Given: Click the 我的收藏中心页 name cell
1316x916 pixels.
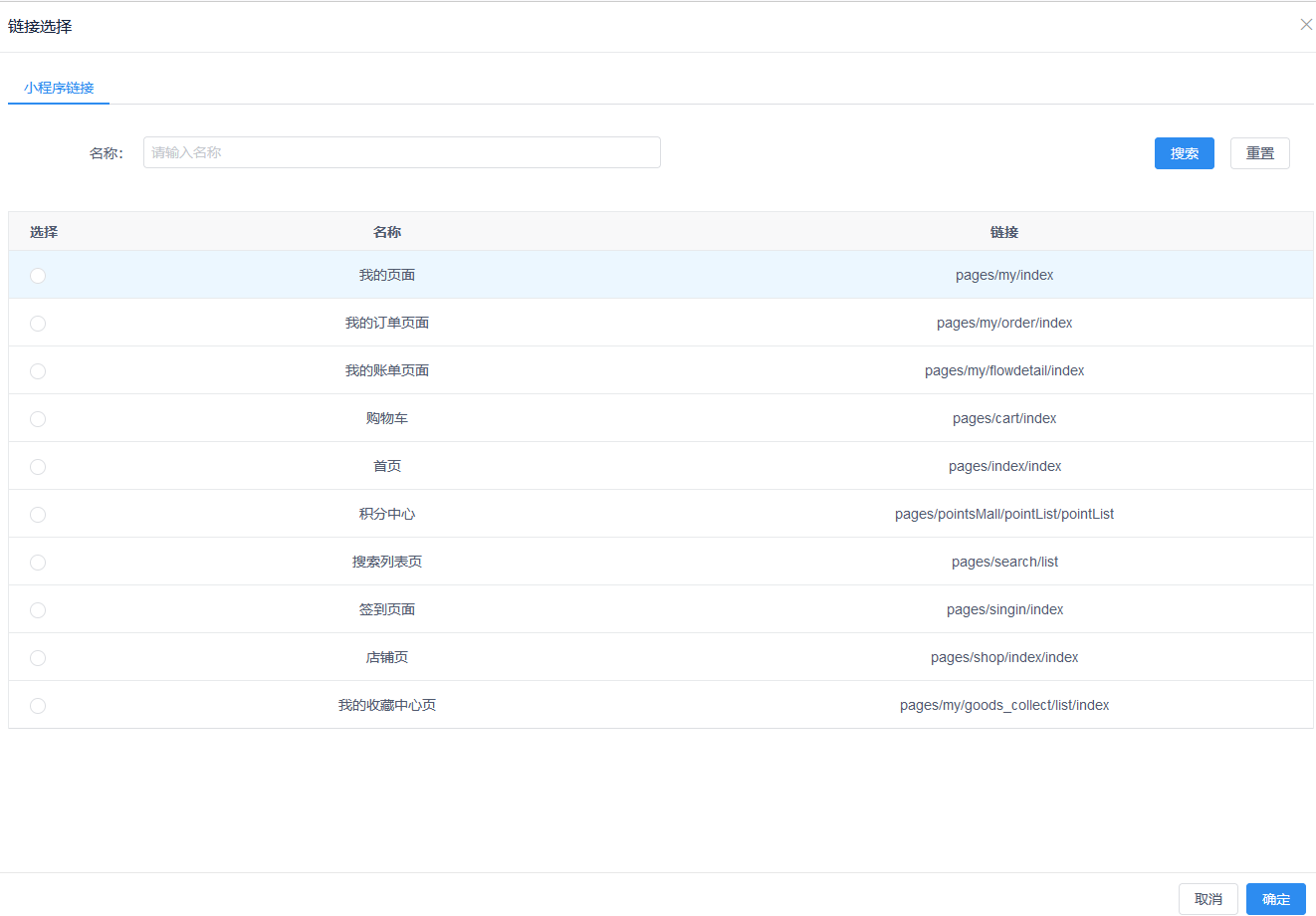Looking at the screenshot, I should 387,705.
